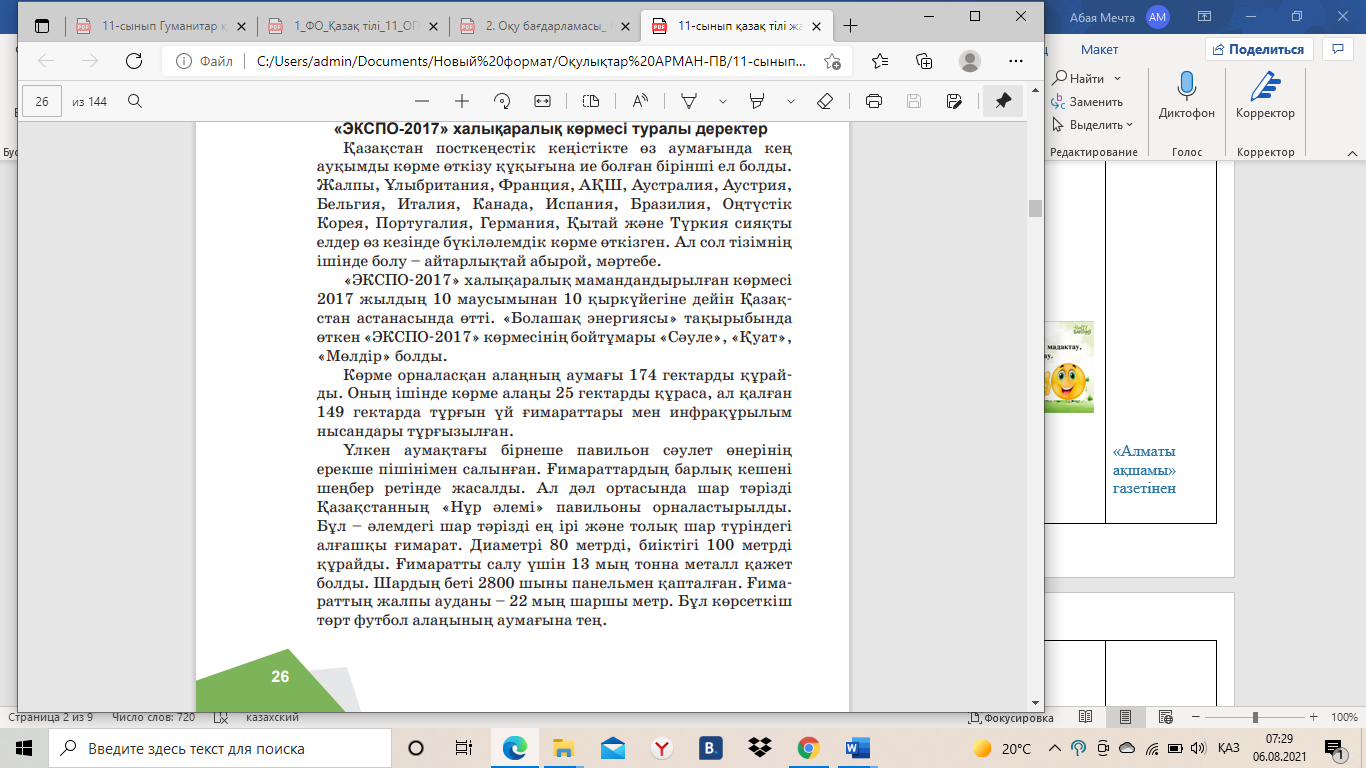Print the PDF using the printer icon
This screenshot has width=1366, height=768.
click(x=874, y=101)
